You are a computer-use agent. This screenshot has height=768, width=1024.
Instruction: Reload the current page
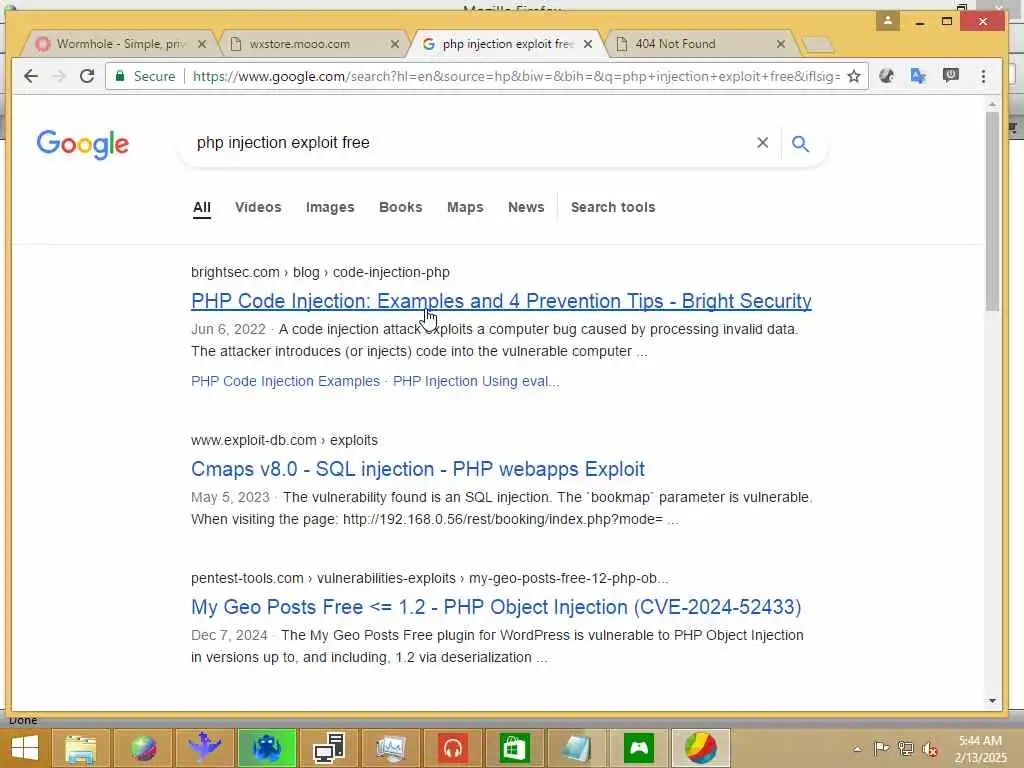[87, 76]
